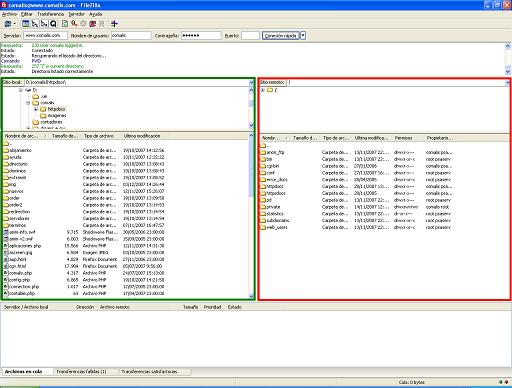The width and height of the screenshot is (512, 388).
Task: Click the remote cgi-bin folder icon
Action: [263, 166]
